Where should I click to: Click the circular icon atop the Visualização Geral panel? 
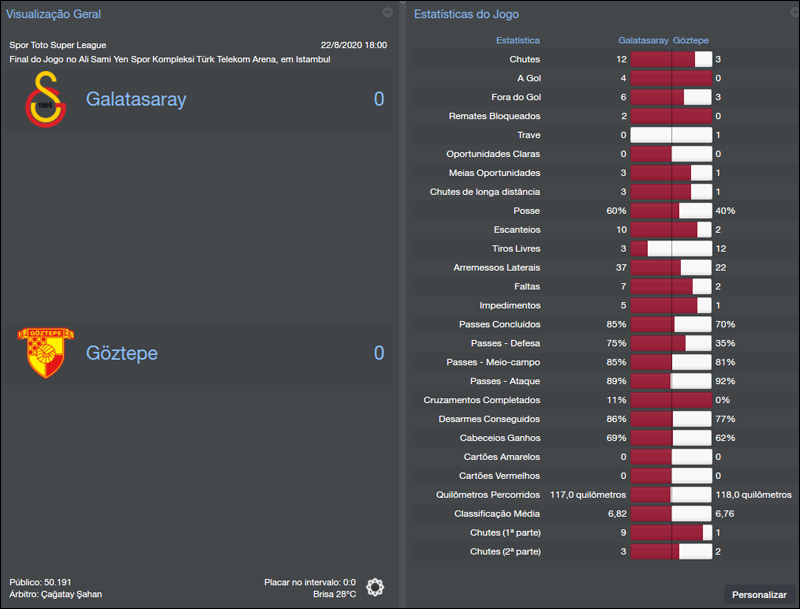[388, 13]
